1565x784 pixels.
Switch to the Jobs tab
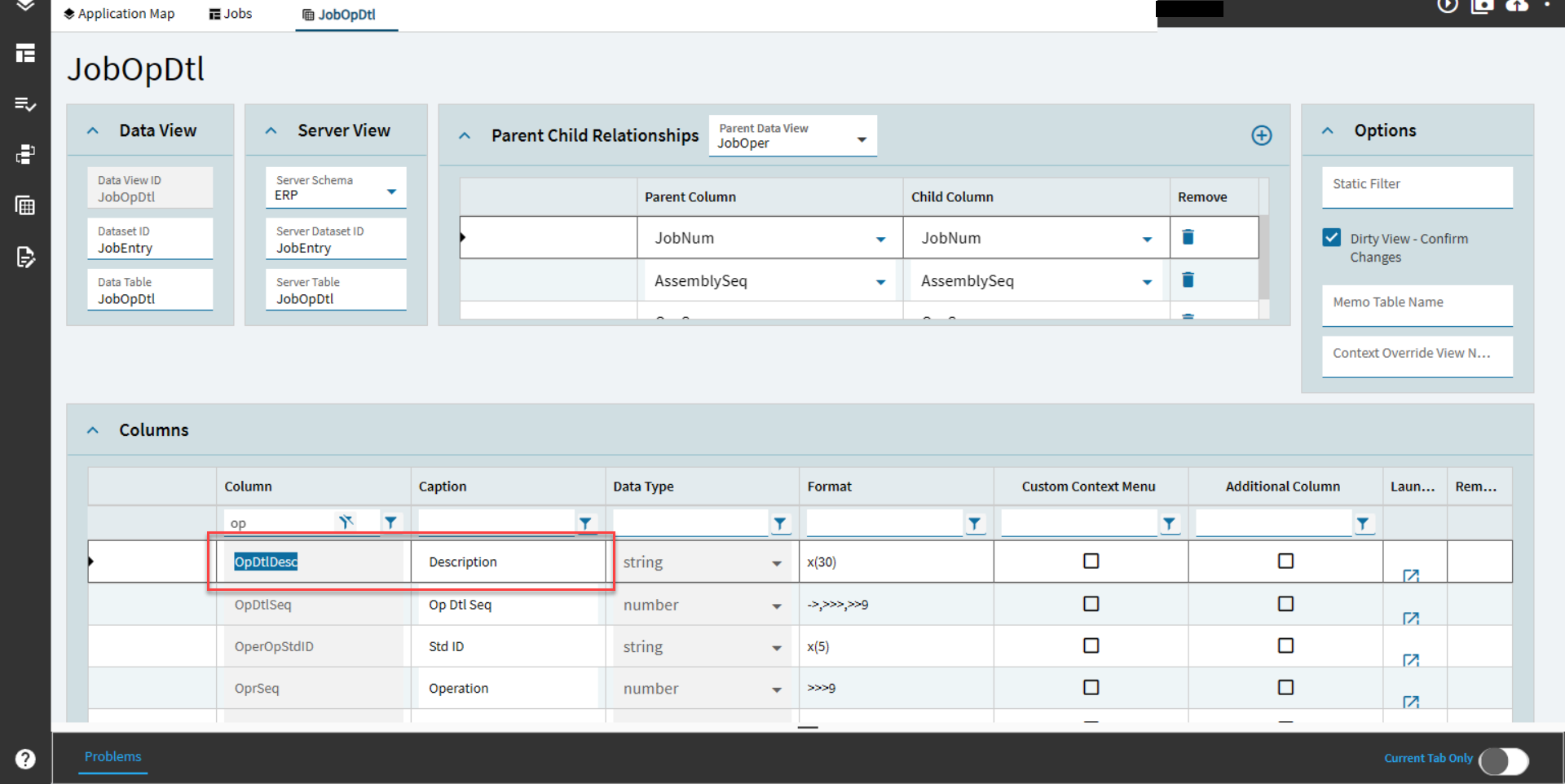pos(231,14)
